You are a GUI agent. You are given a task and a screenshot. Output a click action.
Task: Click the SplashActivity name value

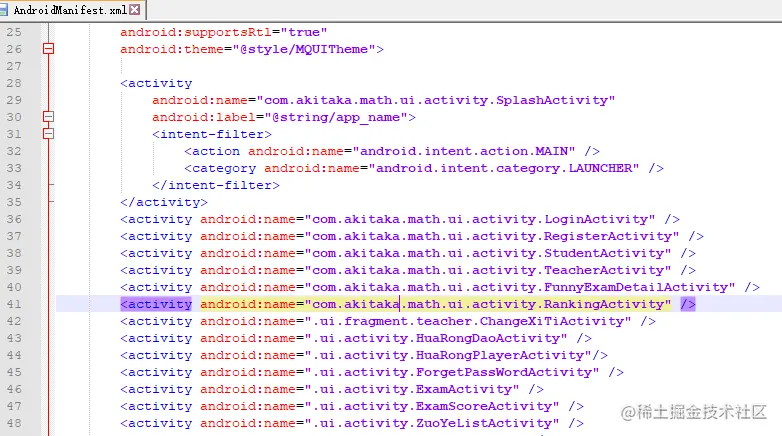435,100
